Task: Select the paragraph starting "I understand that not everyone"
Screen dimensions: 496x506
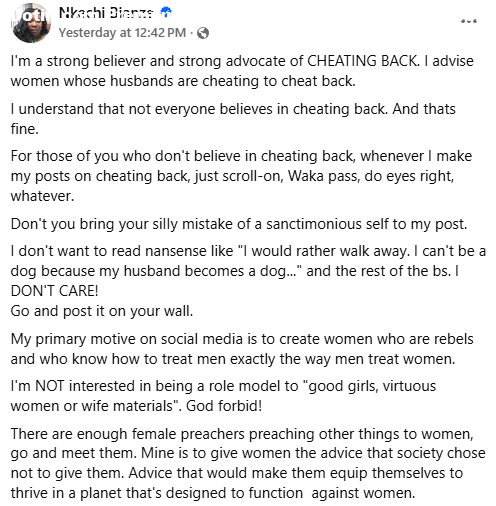Action: pyautogui.click(x=233, y=119)
